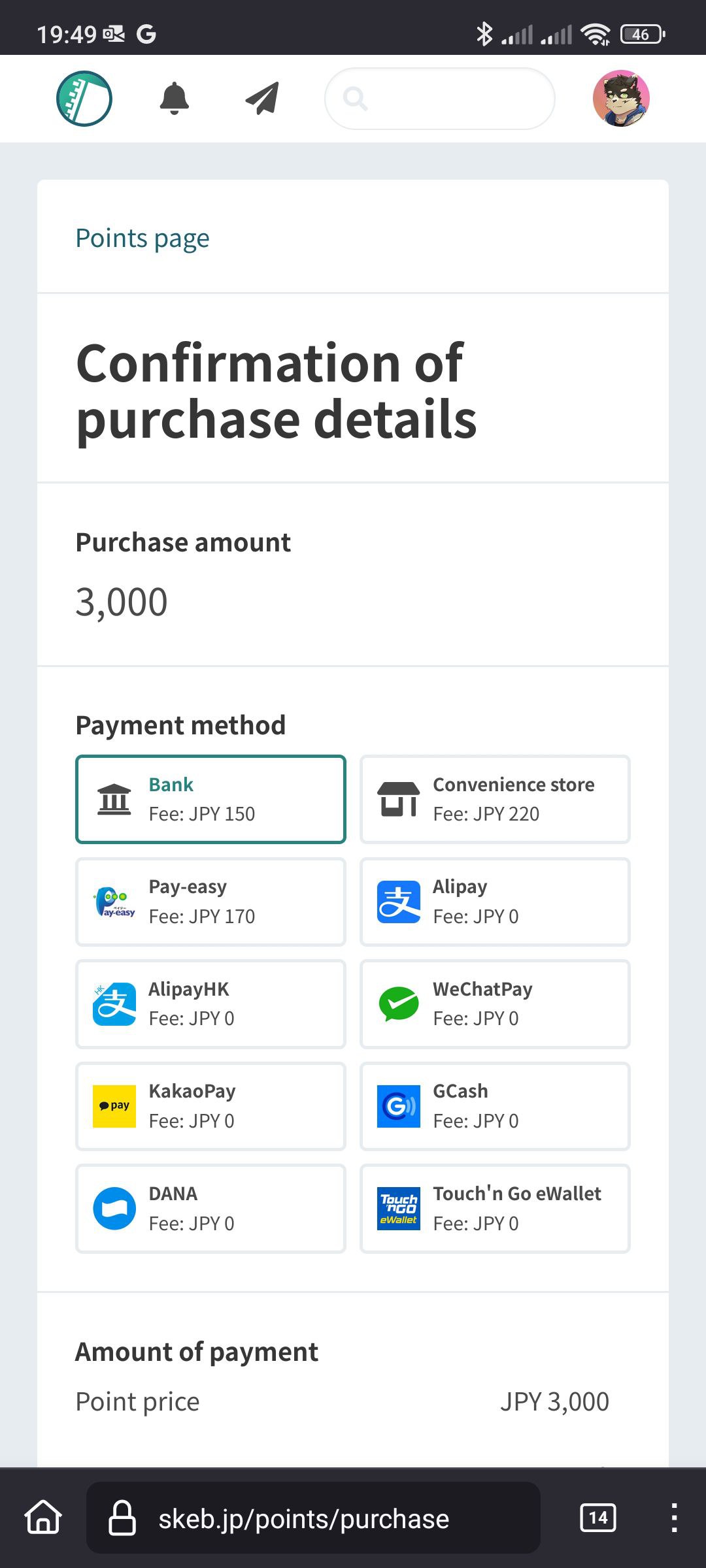
Task: Pick WeChatPay payment option
Action: pyautogui.click(x=495, y=1004)
